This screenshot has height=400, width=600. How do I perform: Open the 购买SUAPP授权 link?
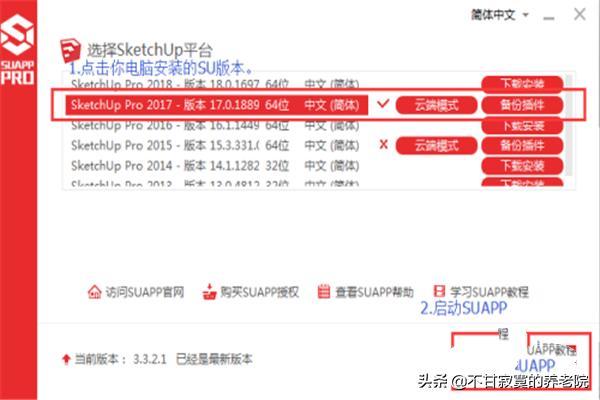250,292
